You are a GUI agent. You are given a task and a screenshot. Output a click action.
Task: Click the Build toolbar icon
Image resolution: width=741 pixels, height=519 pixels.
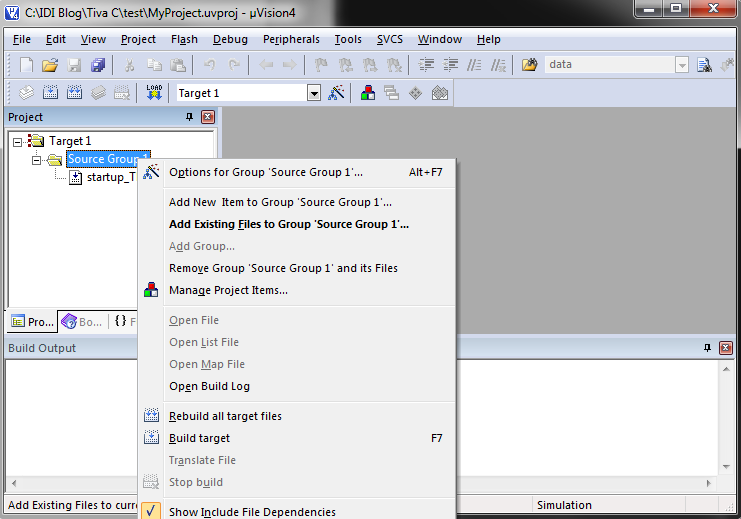pos(51,92)
